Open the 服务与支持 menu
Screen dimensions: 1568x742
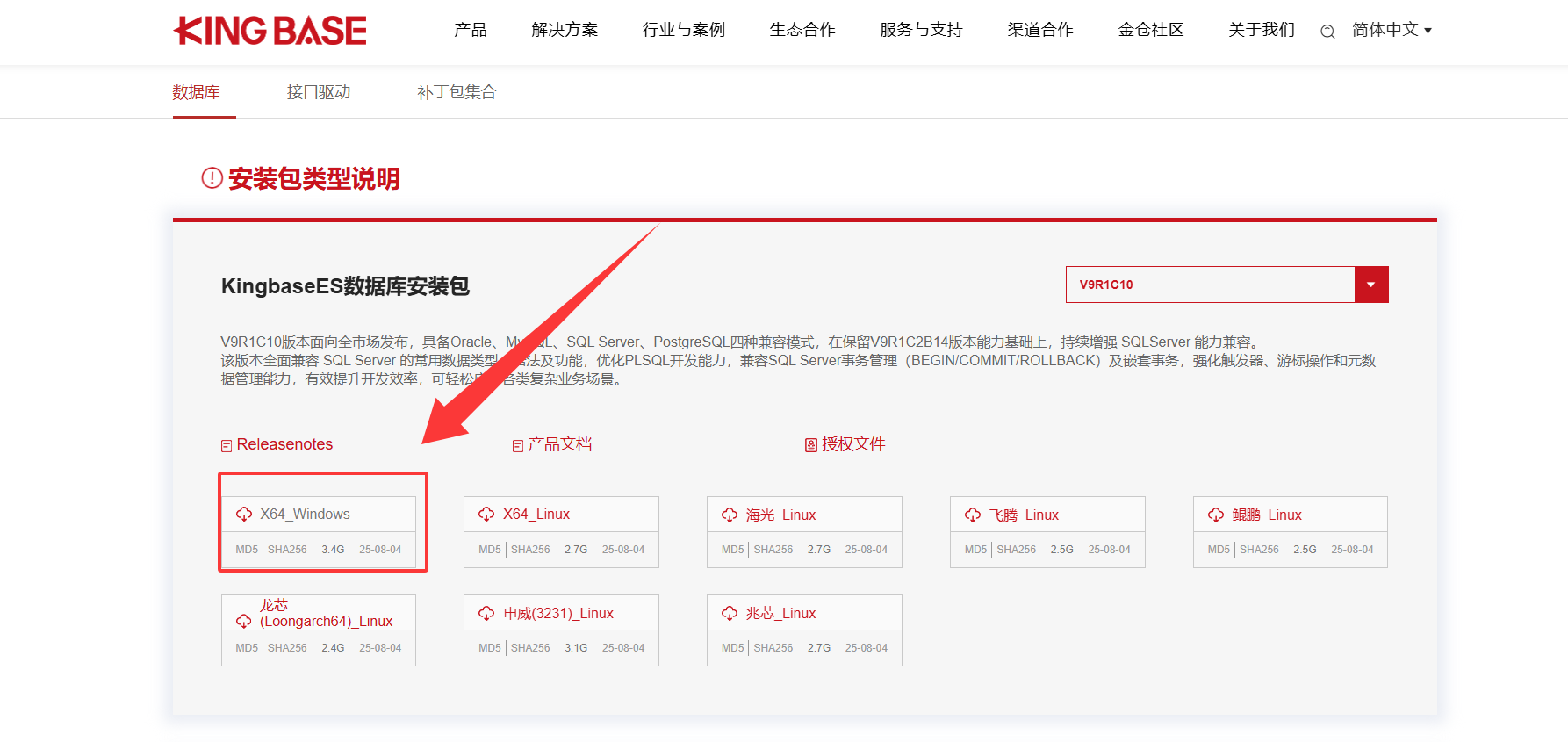click(x=922, y=30)
